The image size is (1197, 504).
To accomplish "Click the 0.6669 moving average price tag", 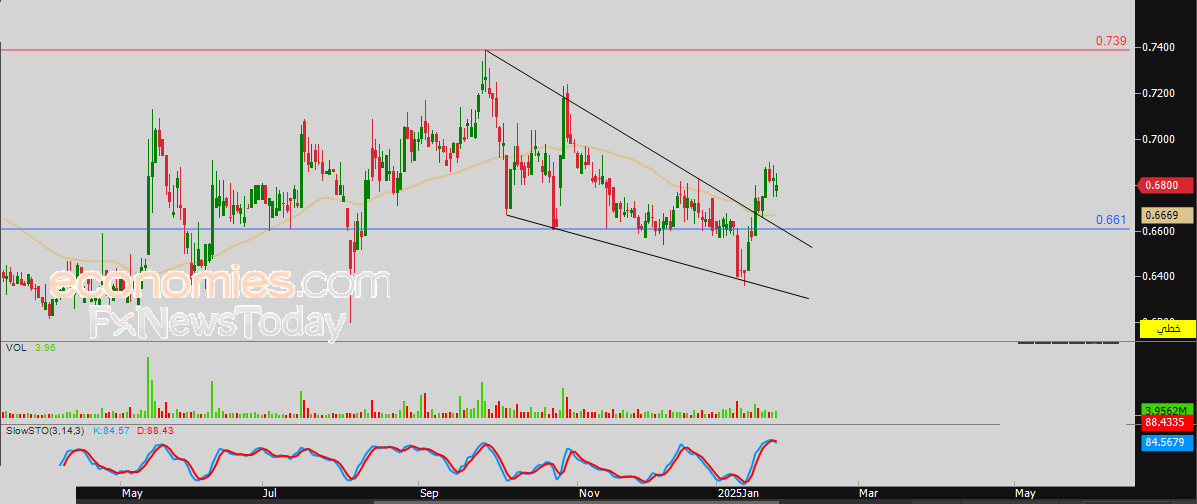I will pos(1168,215).
